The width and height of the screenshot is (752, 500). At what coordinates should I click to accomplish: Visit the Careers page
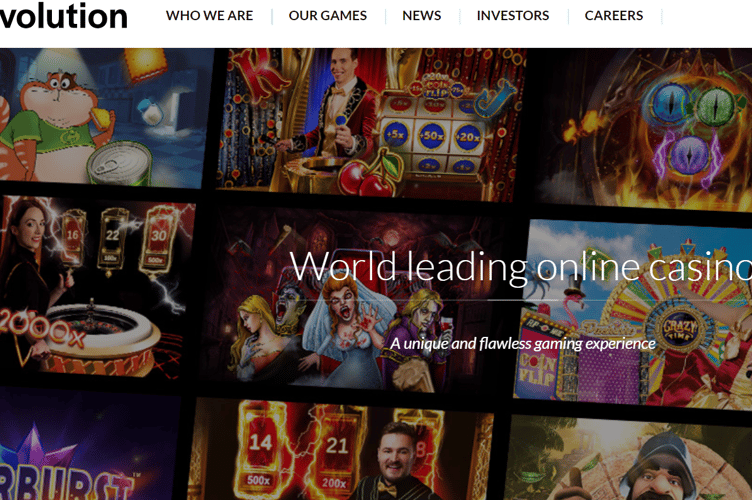[x=613, y=16]
